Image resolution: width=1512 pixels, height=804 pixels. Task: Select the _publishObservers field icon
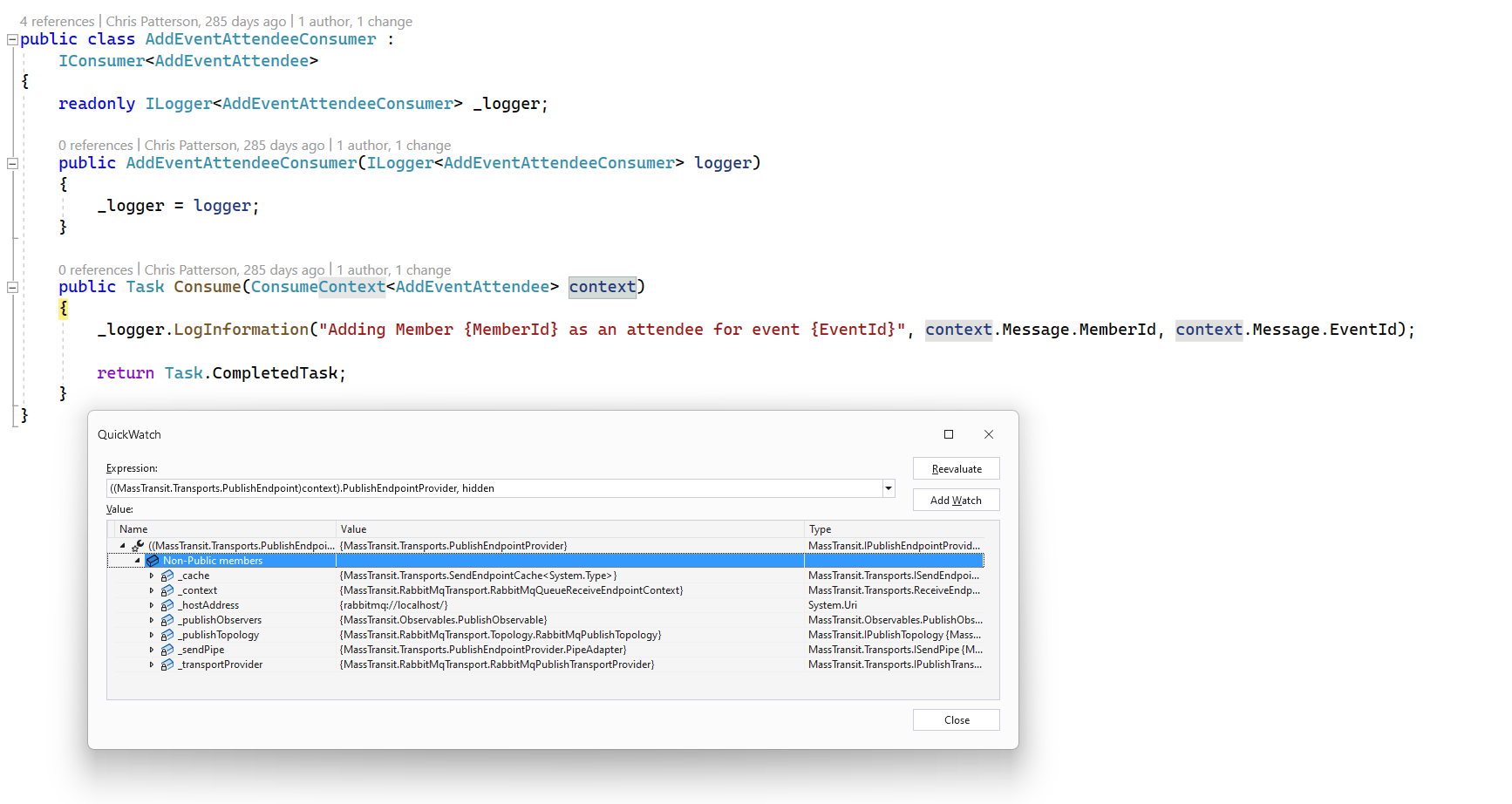[x=168, y=620]
